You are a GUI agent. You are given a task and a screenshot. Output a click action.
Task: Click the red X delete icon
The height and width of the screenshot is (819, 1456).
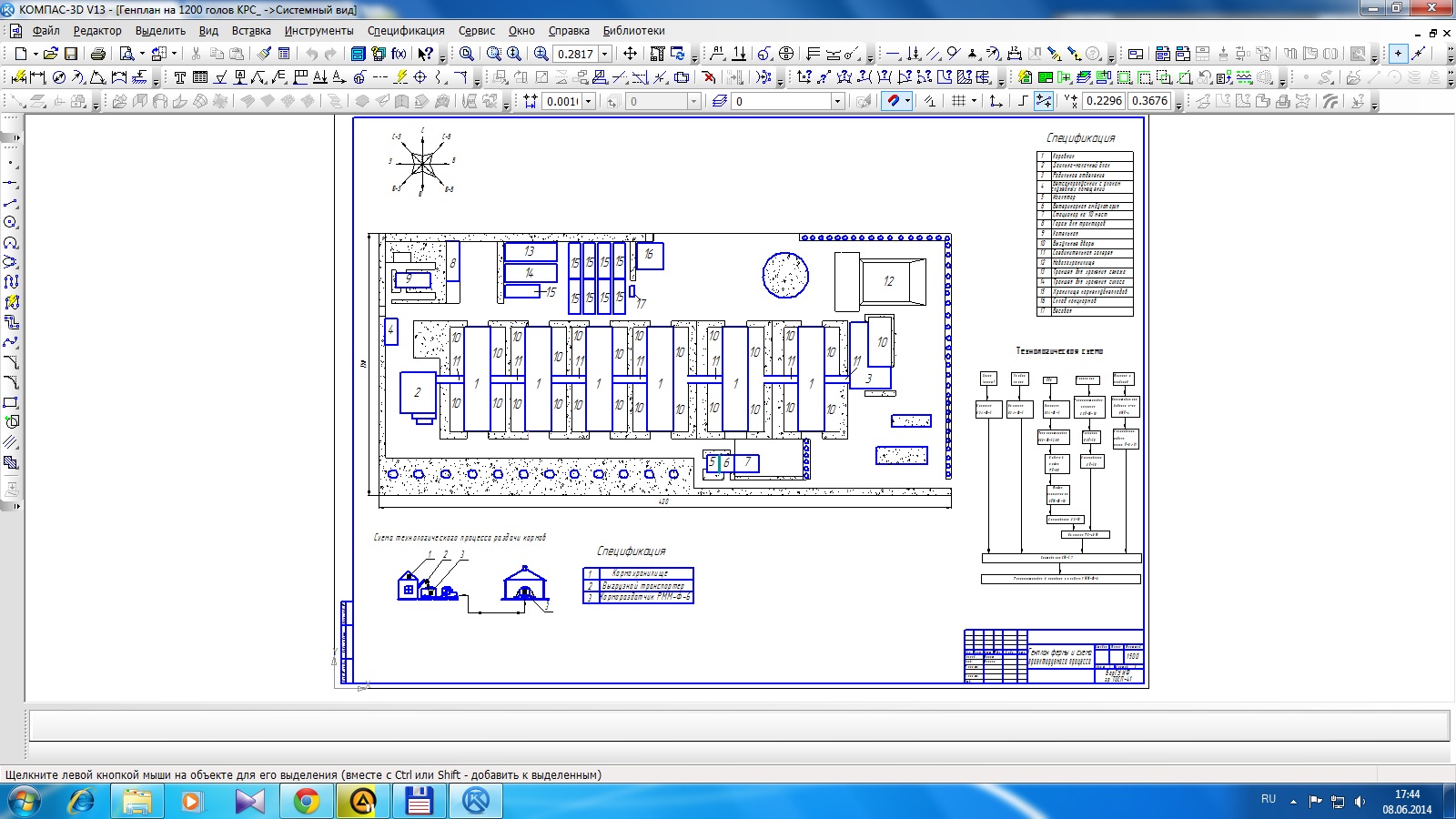tap(709, 77)
